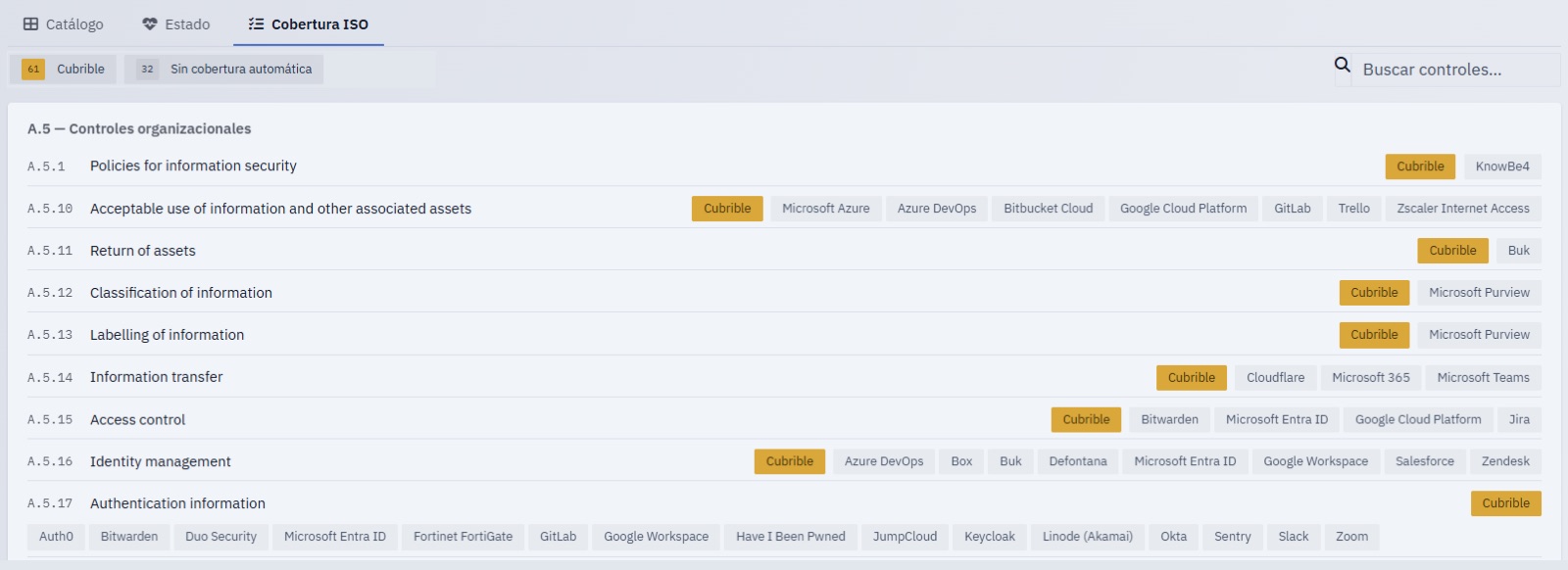Screen dimensions: 1568x570
Task: Select the Zoom tag
Action: point(1351,537)
